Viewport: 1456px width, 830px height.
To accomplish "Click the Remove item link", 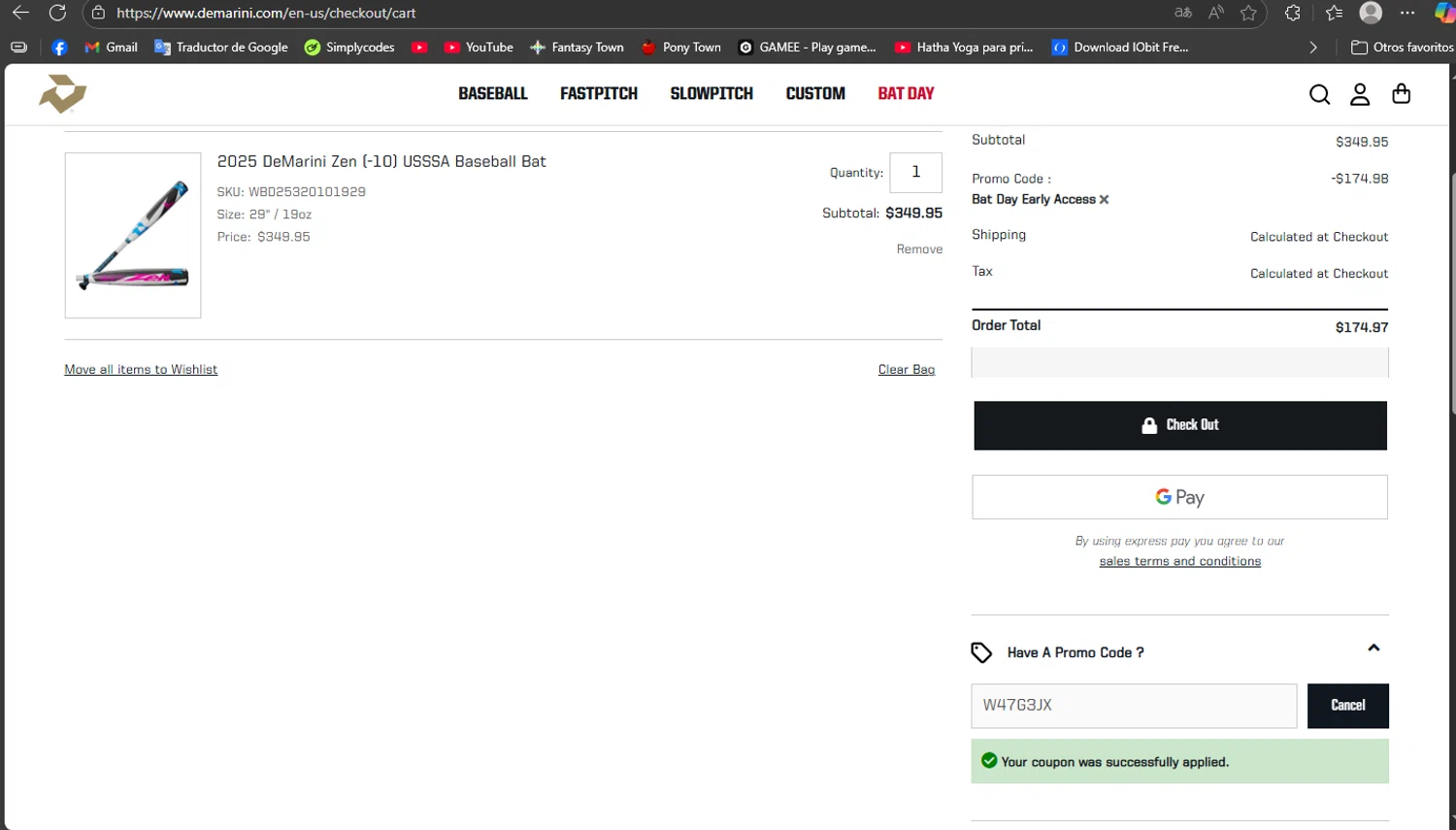I will point(919,249).
